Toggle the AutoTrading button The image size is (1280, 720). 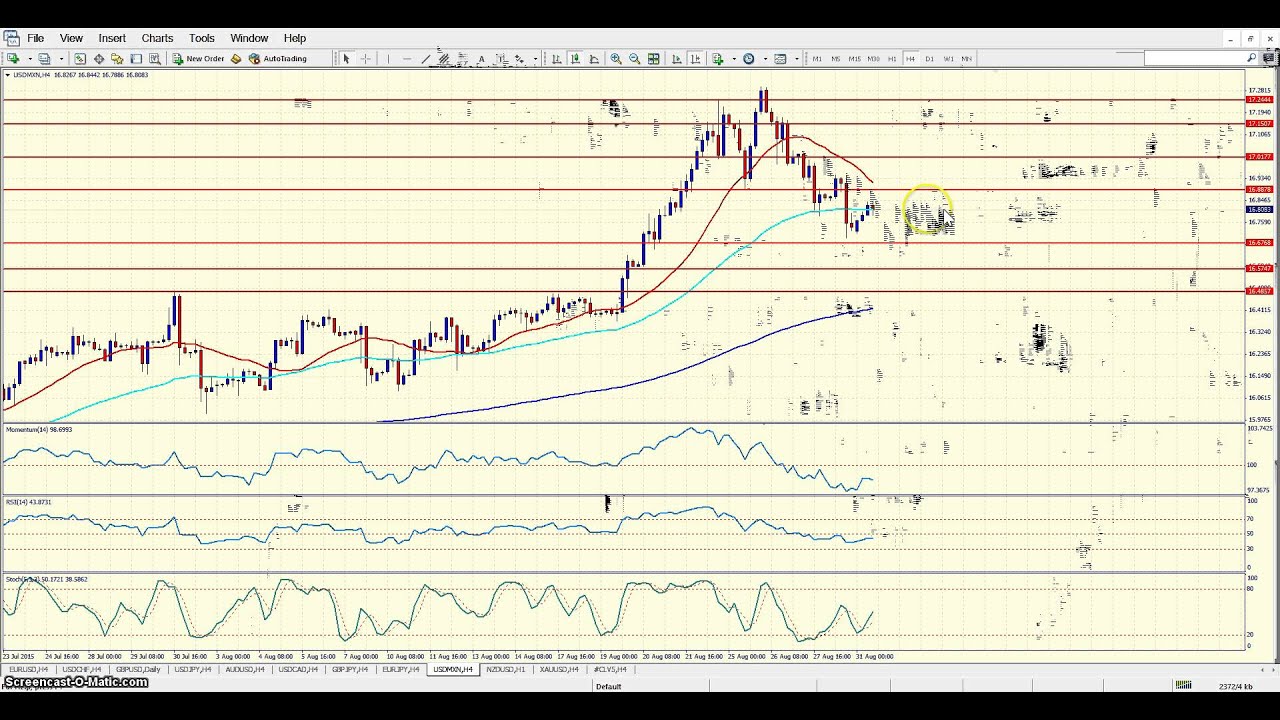[x=277, y=59]
